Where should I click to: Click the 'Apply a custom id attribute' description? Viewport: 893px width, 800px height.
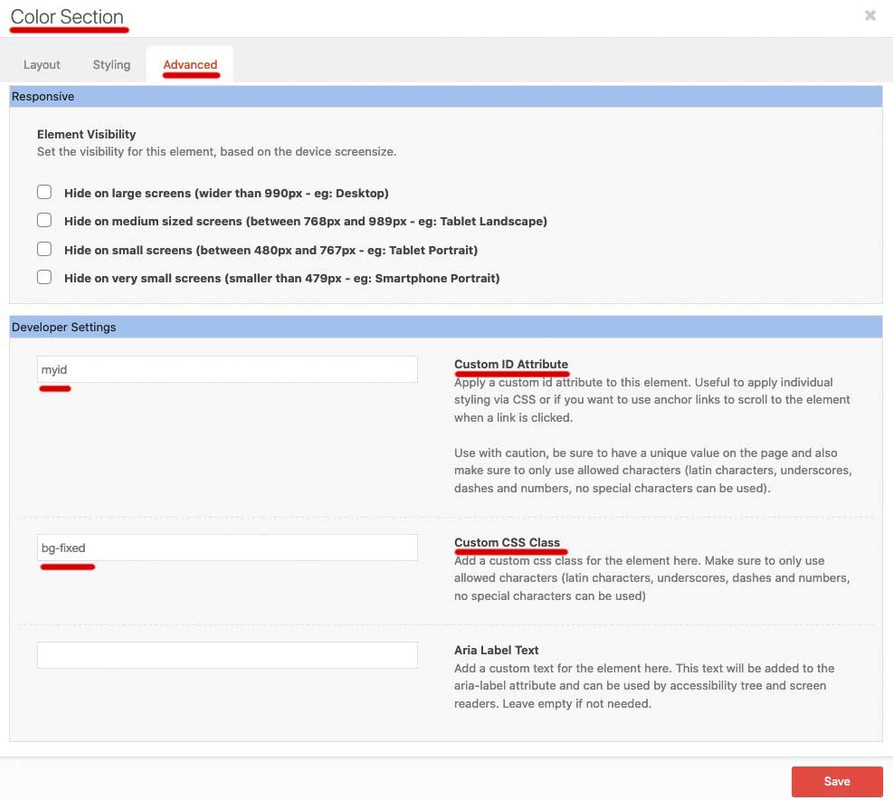[652, 400]
